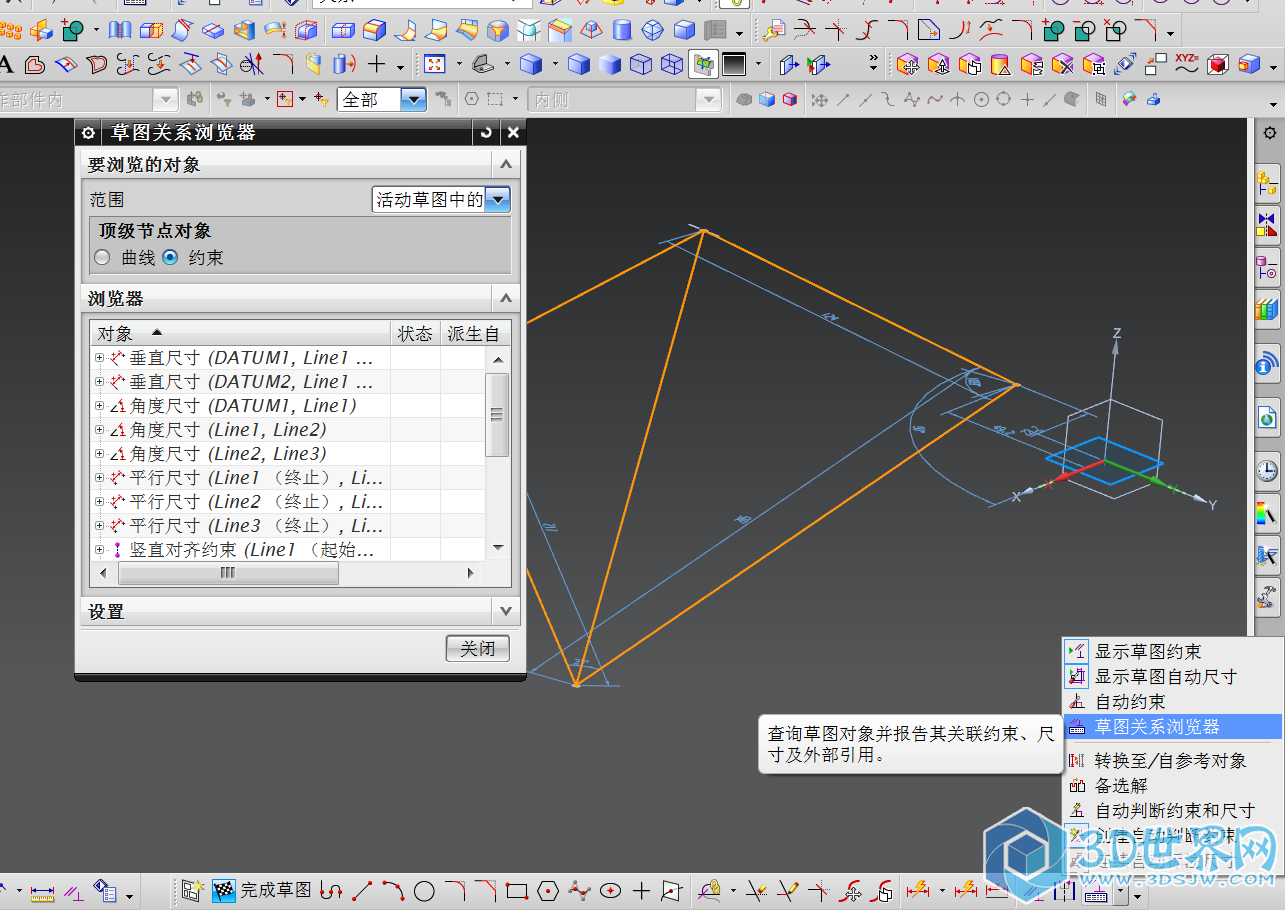Collapse the 浏览器 section

tap(506, 298)
